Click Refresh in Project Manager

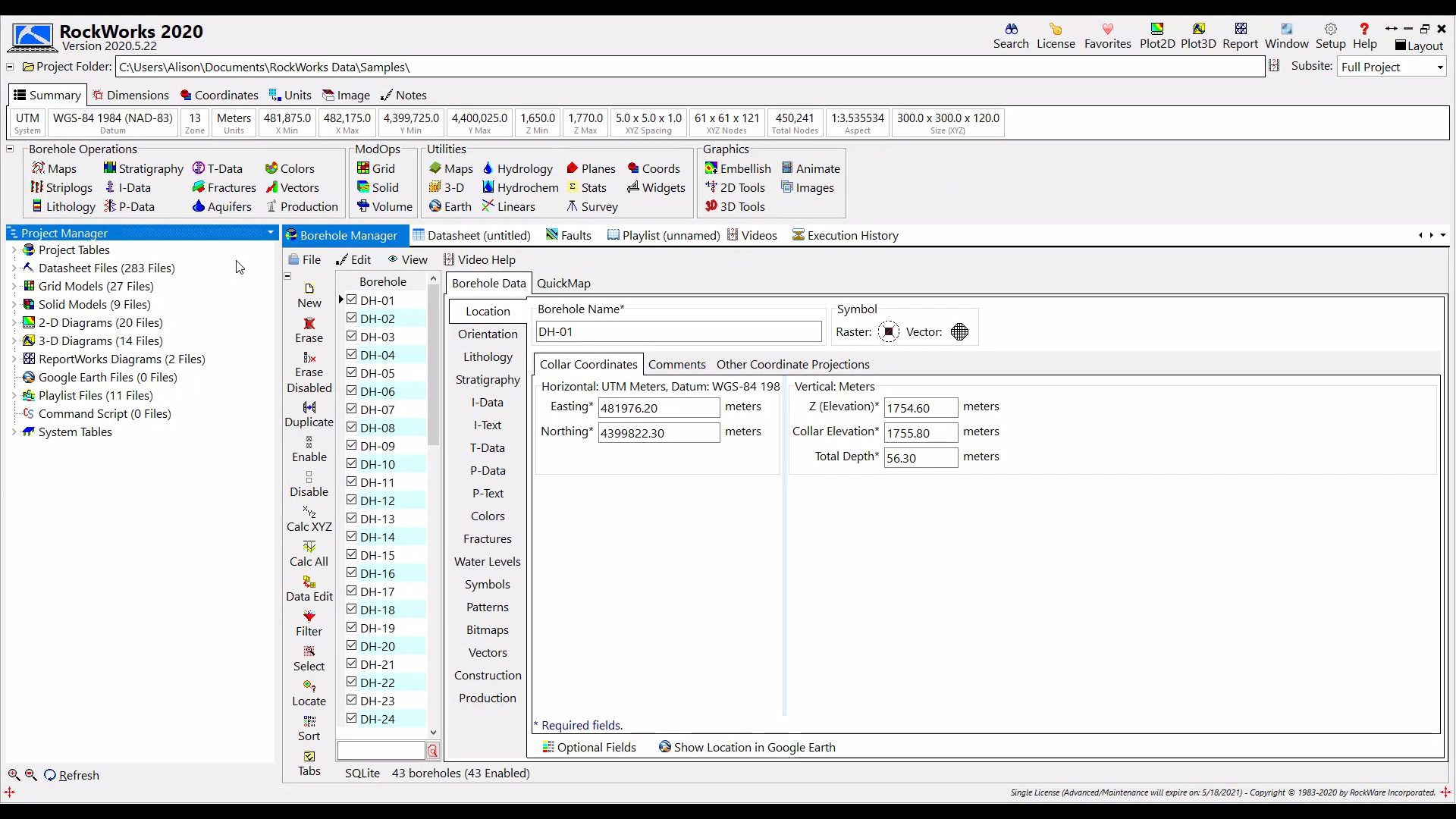pyautogui.click(x=71, y=775)
